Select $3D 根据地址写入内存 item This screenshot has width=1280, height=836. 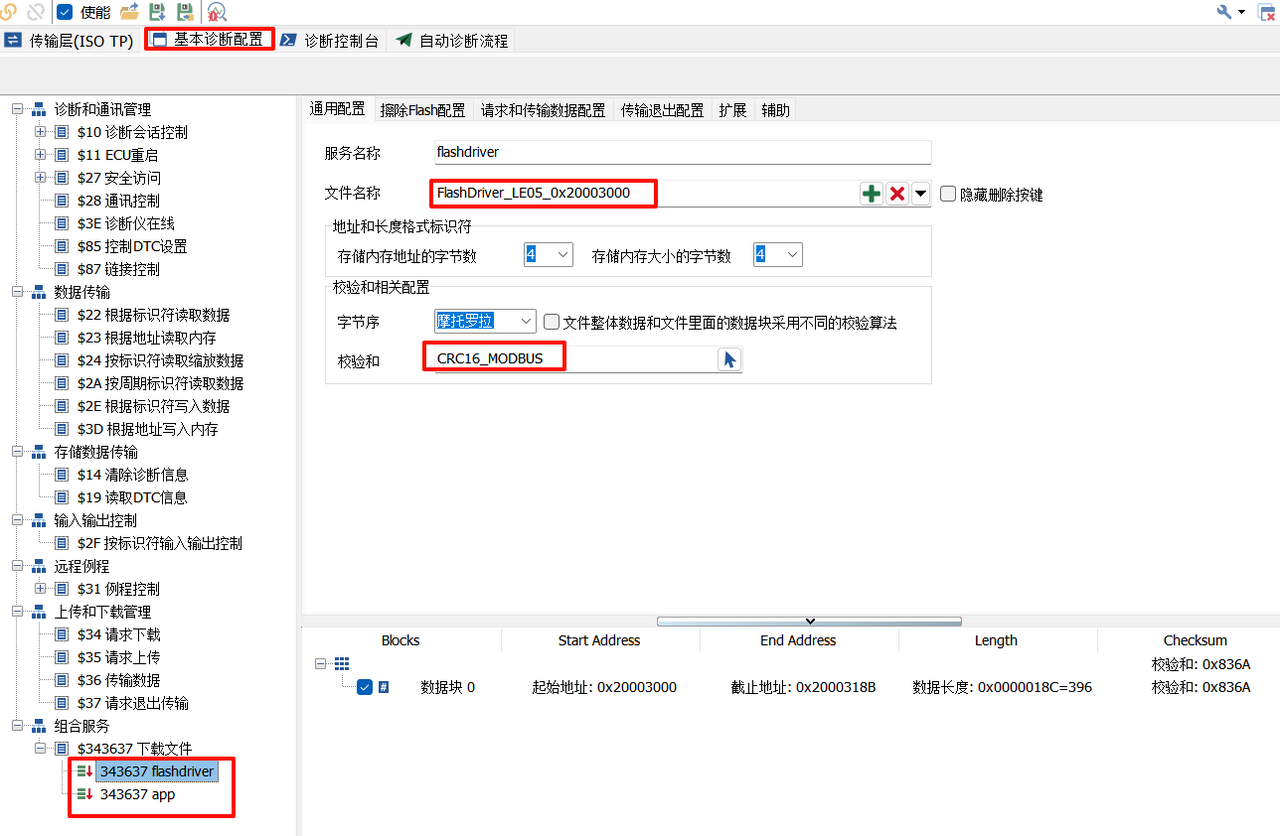pyautogui.click(x=147, y=429)
